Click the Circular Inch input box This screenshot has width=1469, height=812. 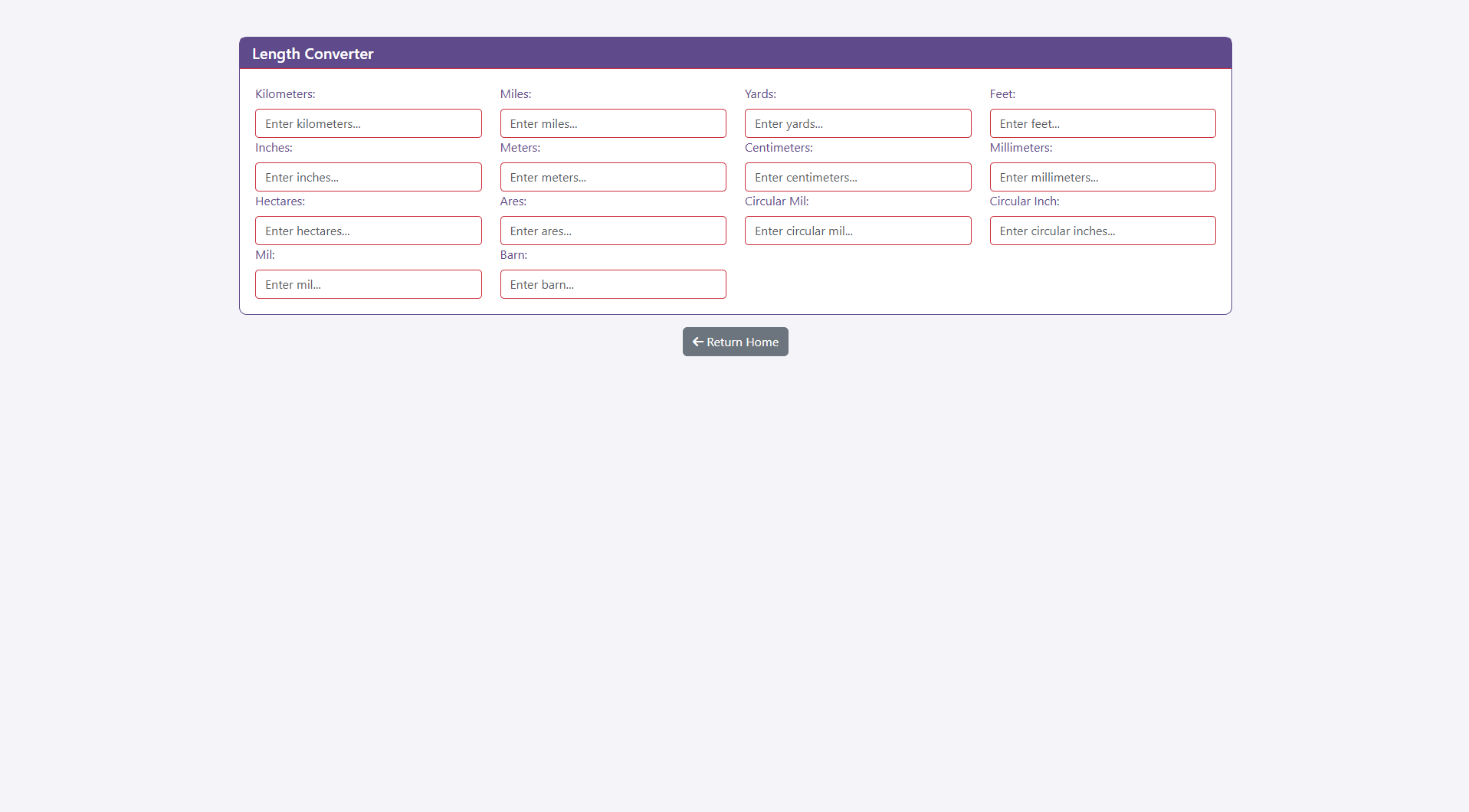pyautogui.click(x=1102, y=231)
